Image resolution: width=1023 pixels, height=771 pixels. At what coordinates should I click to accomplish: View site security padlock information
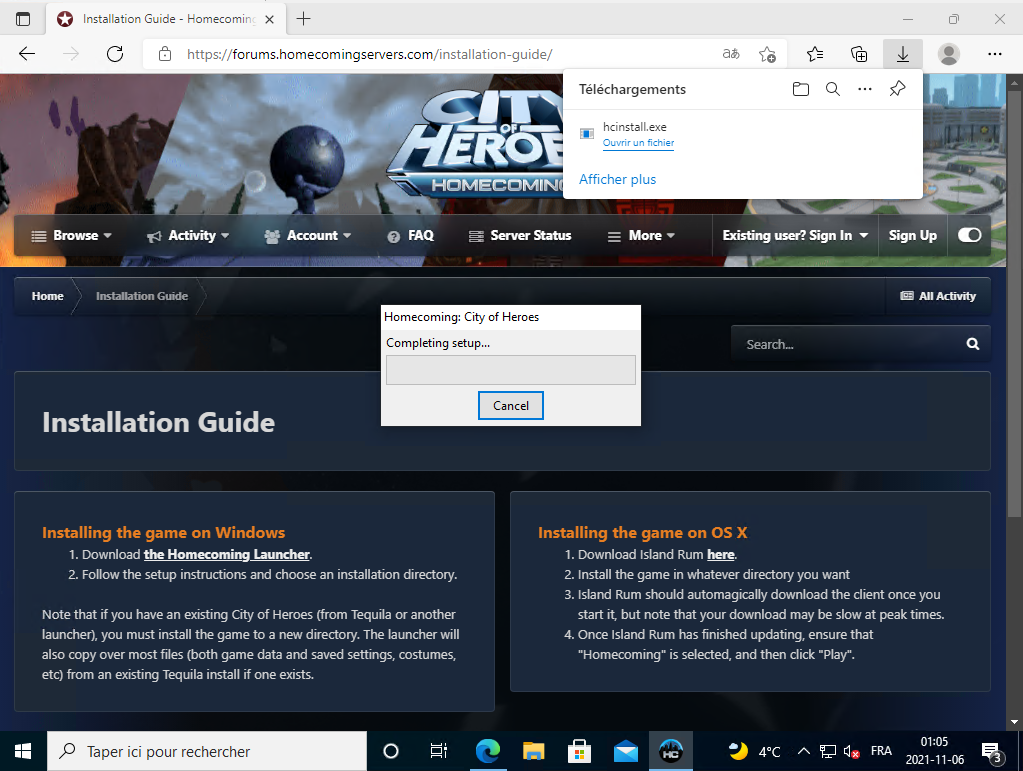(x=165, y=54)
